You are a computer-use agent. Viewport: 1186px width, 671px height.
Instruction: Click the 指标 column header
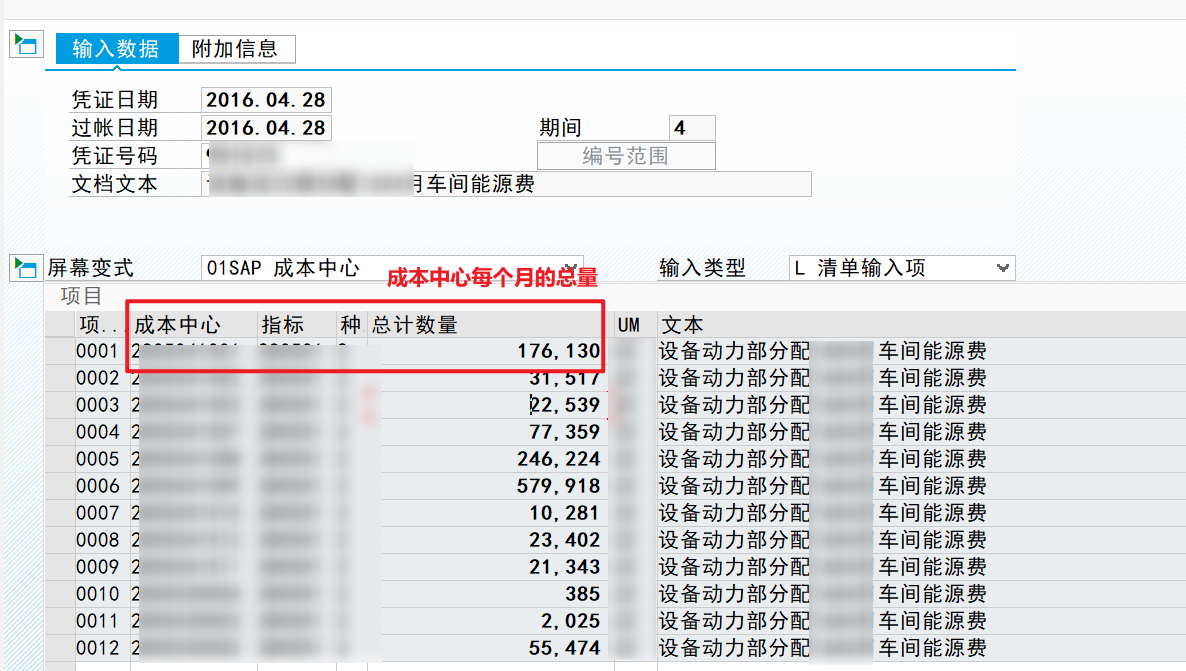click(x=296, y=325)
